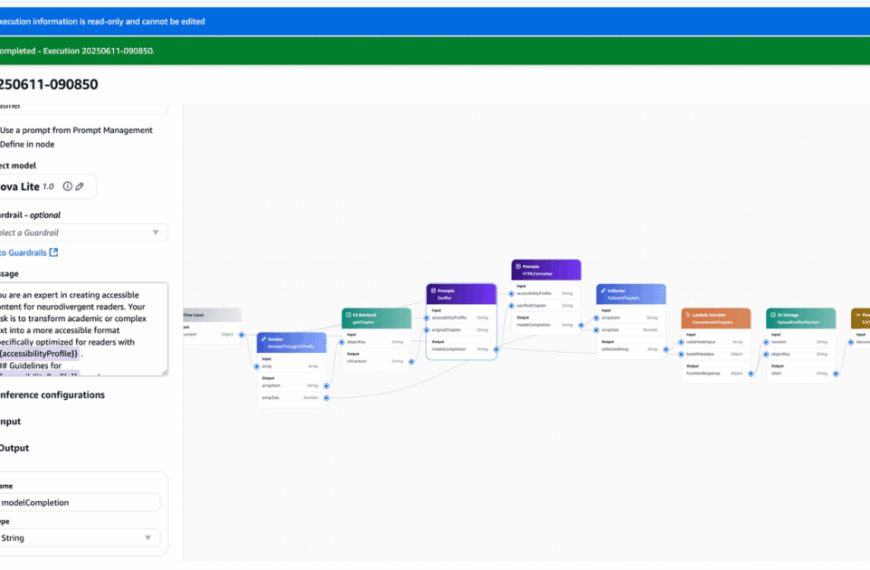The image size is (870, 570).
Task: Click the Collector arraySize input port
Action: click(596, 330)
